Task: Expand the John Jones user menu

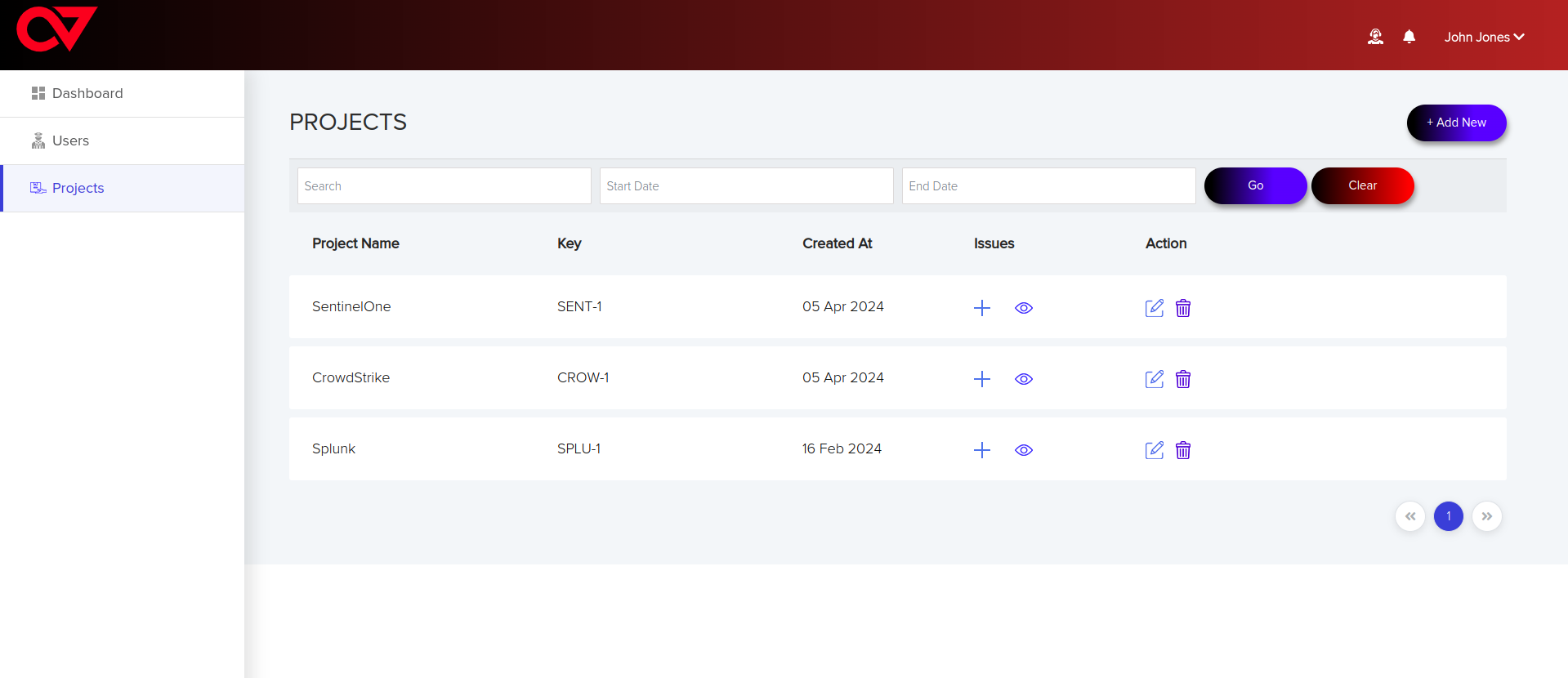Action: 1484,37
